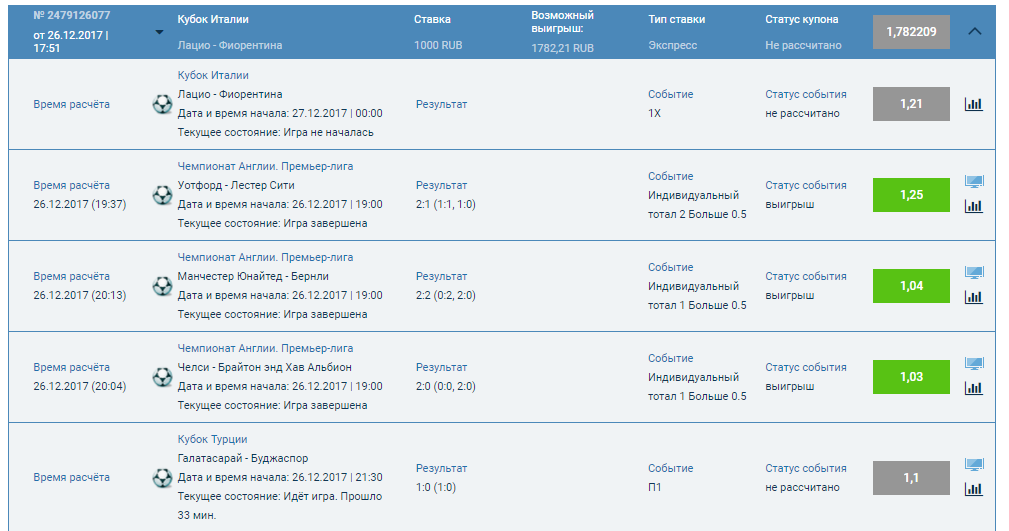Click the total odds 1,782209 button
1009x531 pixels.
click(911, 32)
